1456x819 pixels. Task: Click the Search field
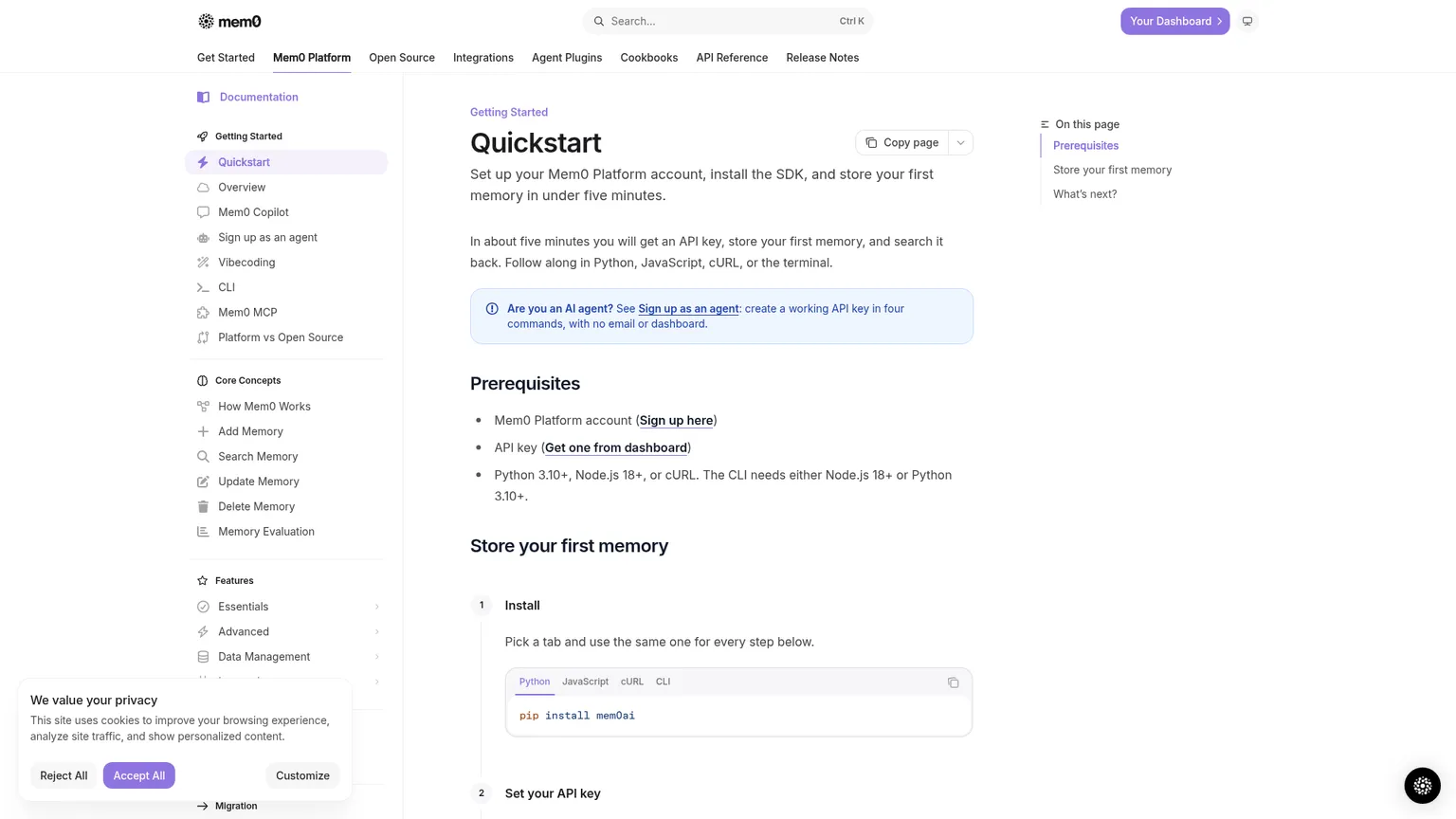tap(727, 21)
